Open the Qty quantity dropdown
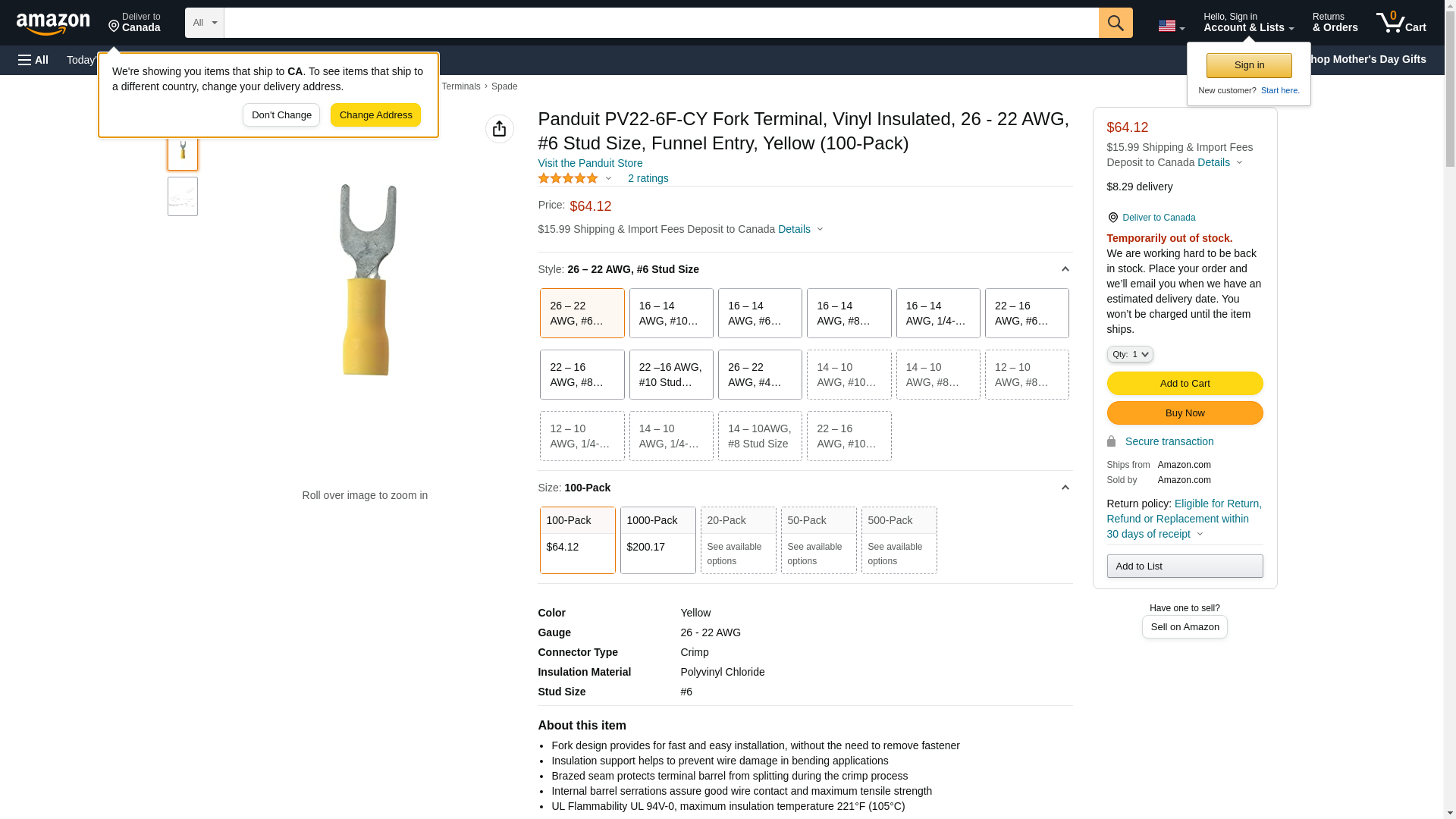Viewport: 1456px width, 819px height. pos(1129,354)
